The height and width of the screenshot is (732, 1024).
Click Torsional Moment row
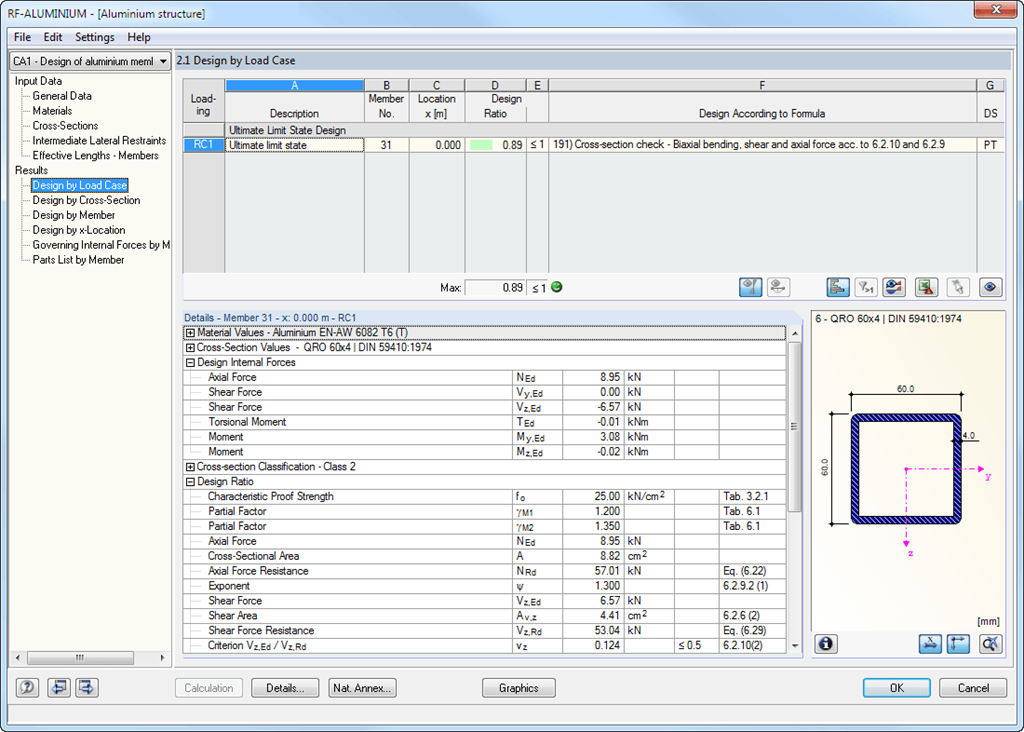(x=485, y=422)
